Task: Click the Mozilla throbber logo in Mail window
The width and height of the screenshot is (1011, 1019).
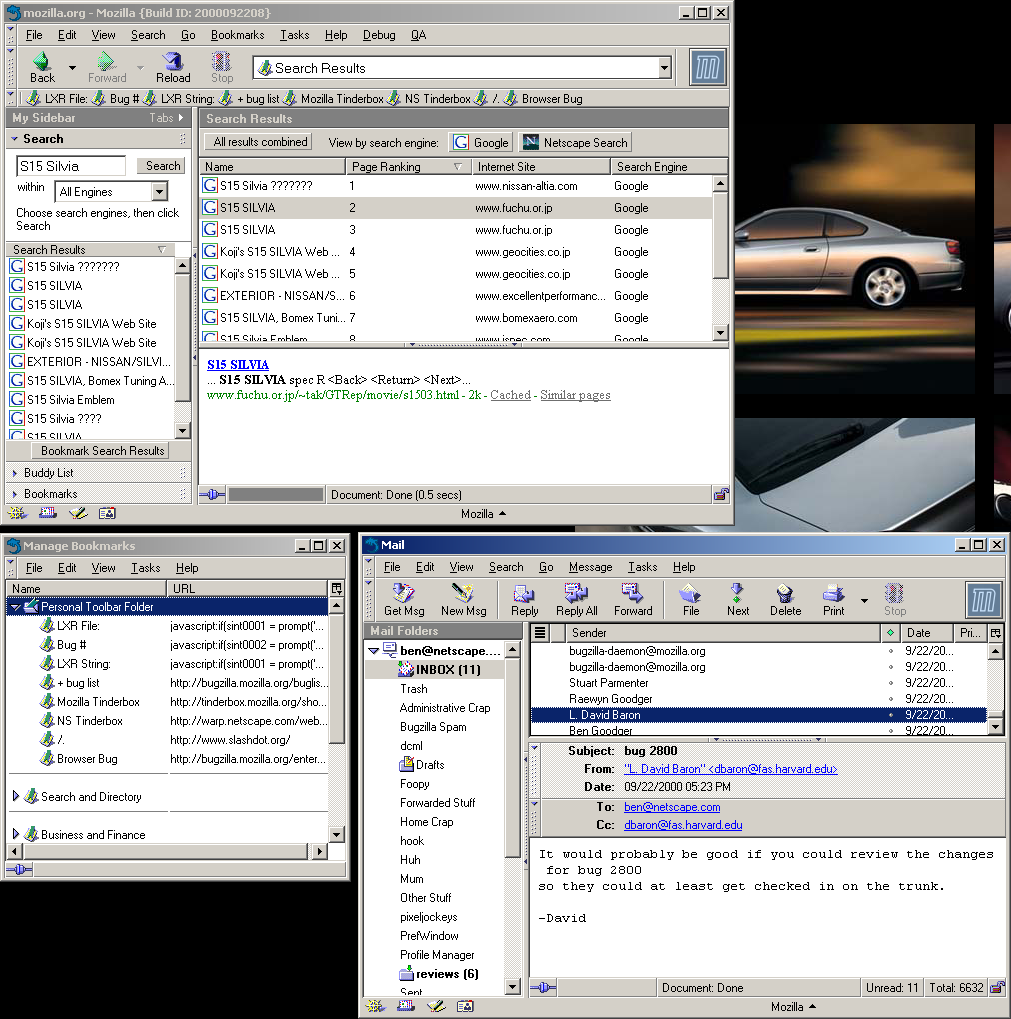Action: [x=983, y=600]
